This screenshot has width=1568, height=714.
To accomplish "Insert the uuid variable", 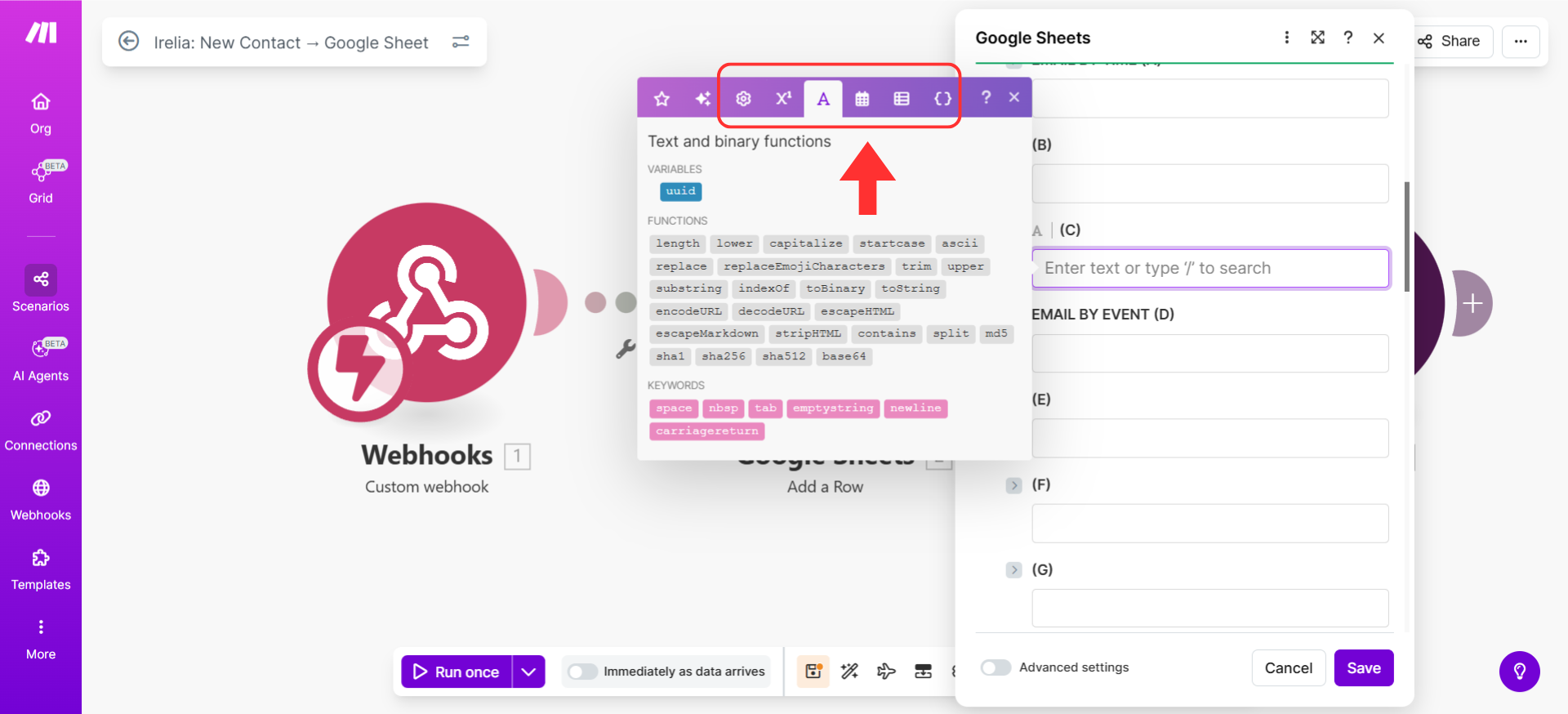I will (681, 191).
